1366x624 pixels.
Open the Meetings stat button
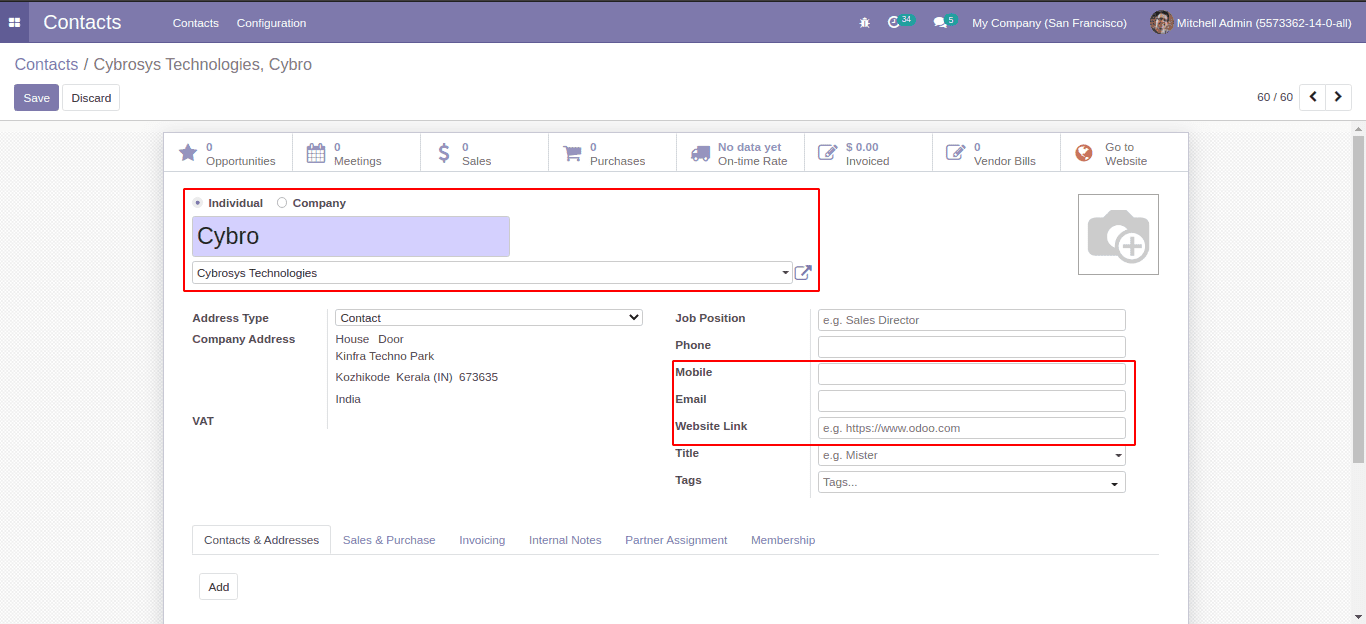point(356,153)
